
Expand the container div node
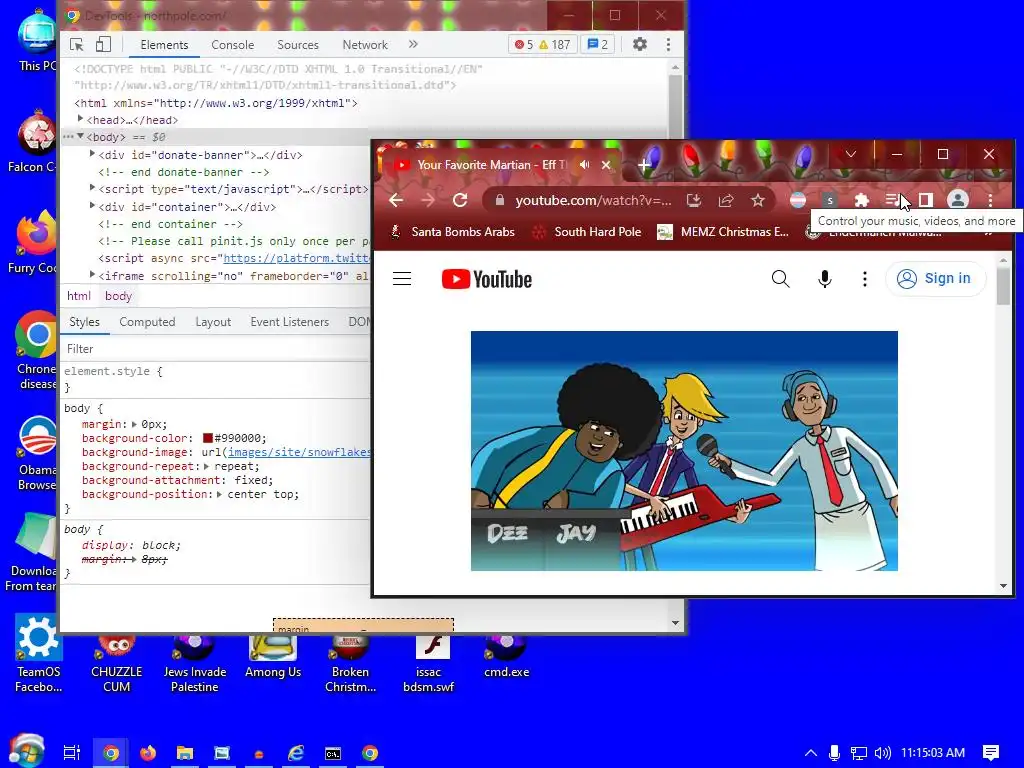(92, 206)
